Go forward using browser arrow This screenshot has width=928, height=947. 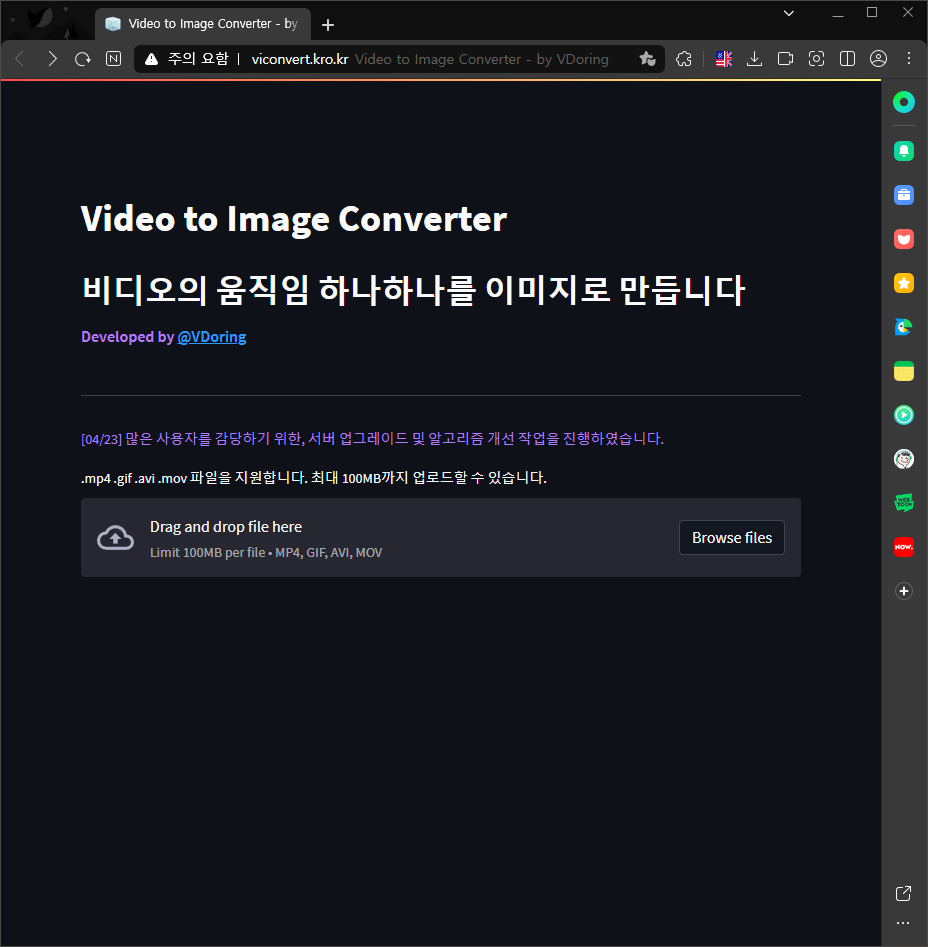pyautogui.click(x=52, y=59)
